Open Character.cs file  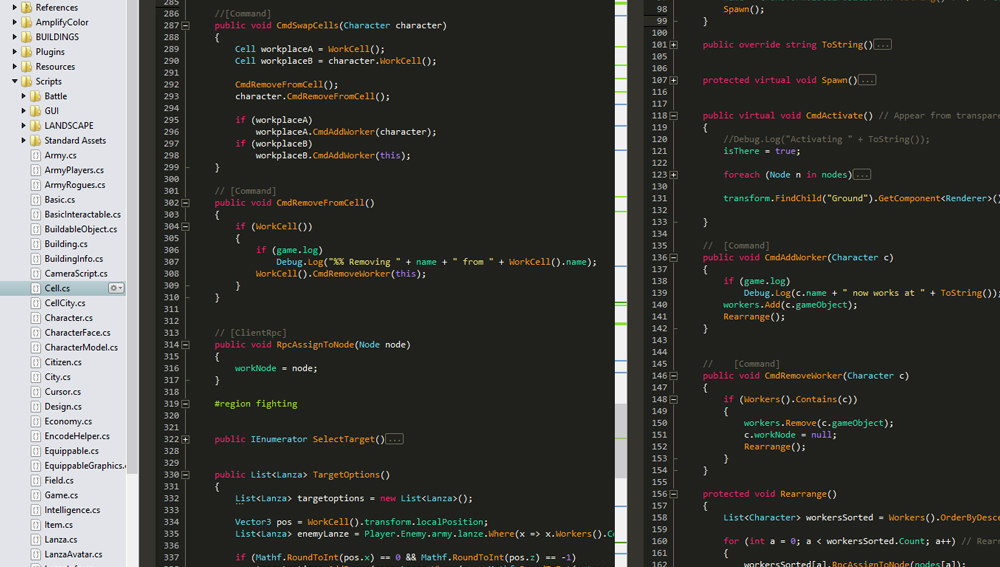pyautogui.click(x=68, y=318)
